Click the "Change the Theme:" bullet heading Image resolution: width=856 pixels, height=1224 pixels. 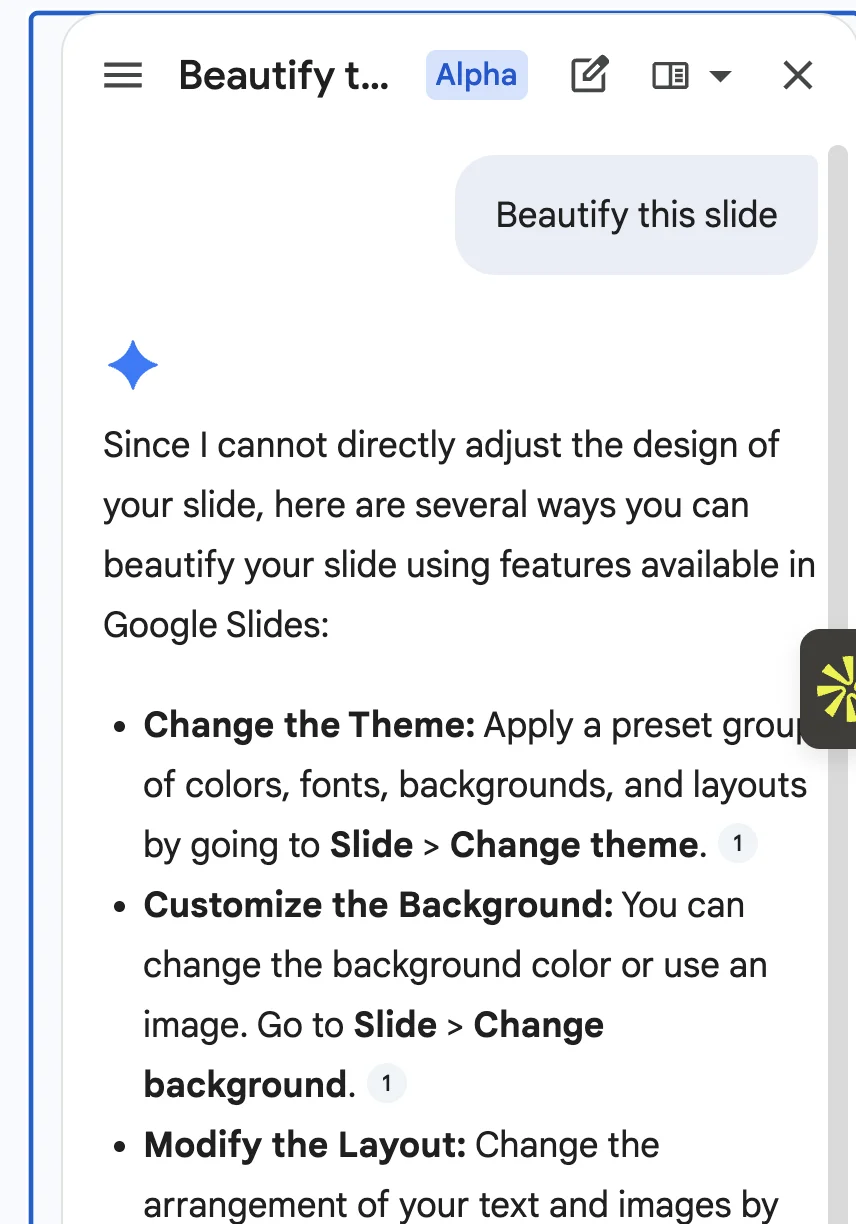click(x=309, y=725)
